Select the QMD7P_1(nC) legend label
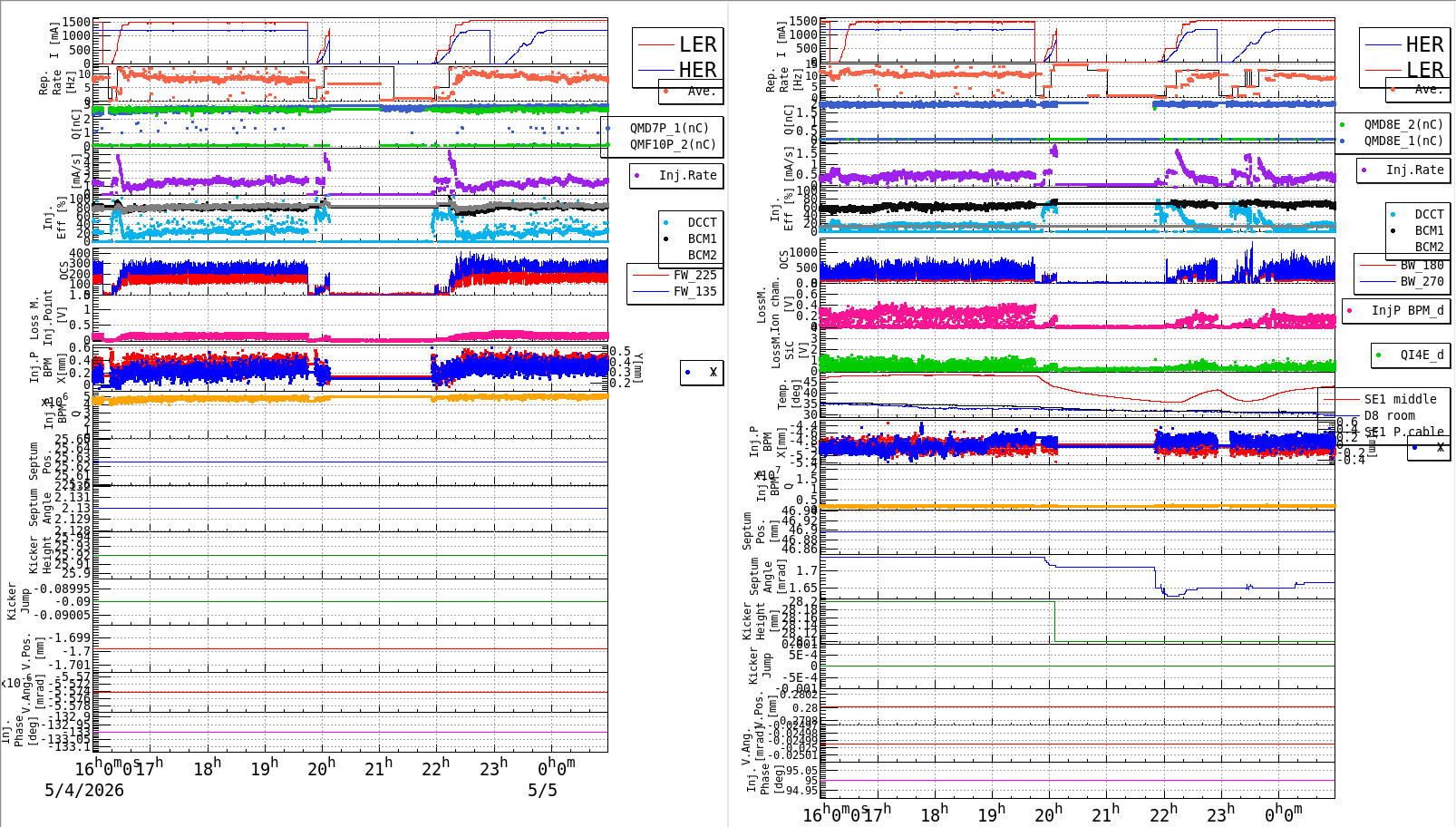The width and height of the screenshot is (1456, 827). pyautogui.click(x=669, y=128)
